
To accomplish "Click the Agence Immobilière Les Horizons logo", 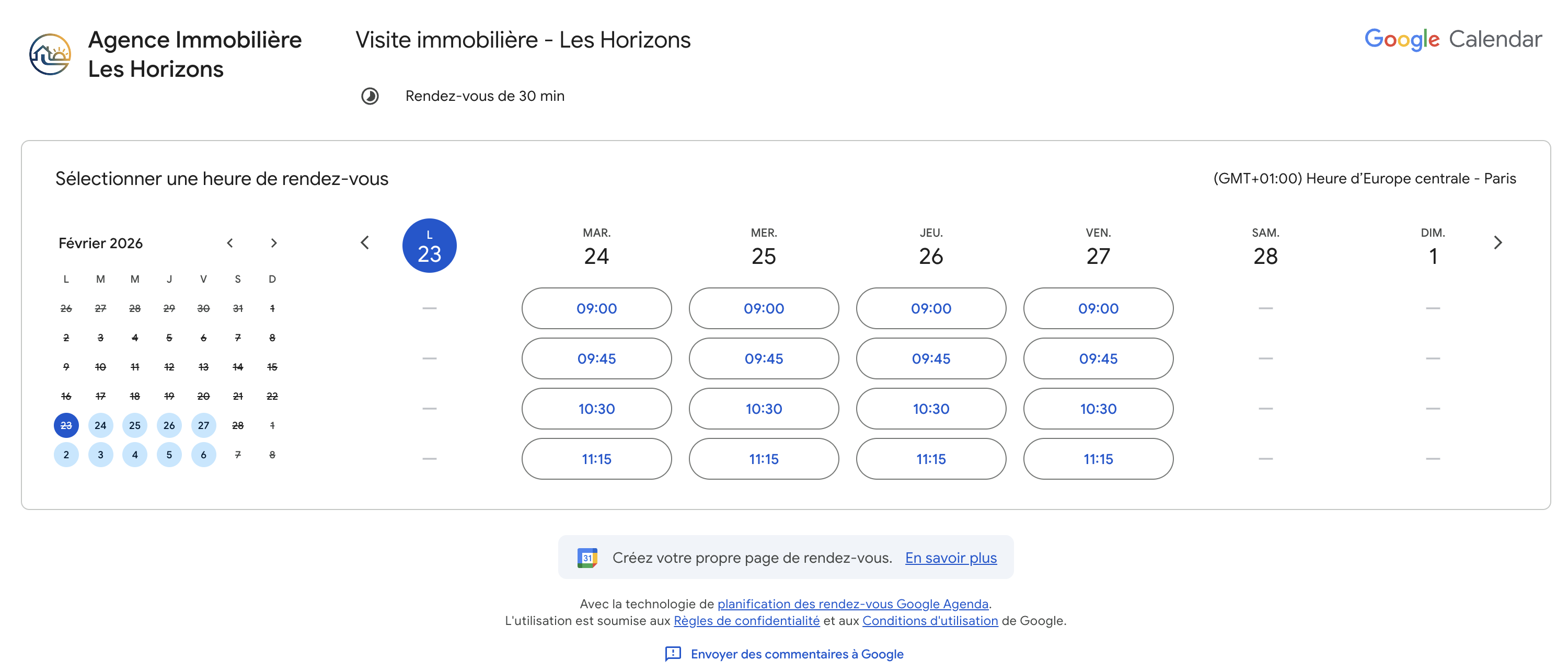I will 50,54.
